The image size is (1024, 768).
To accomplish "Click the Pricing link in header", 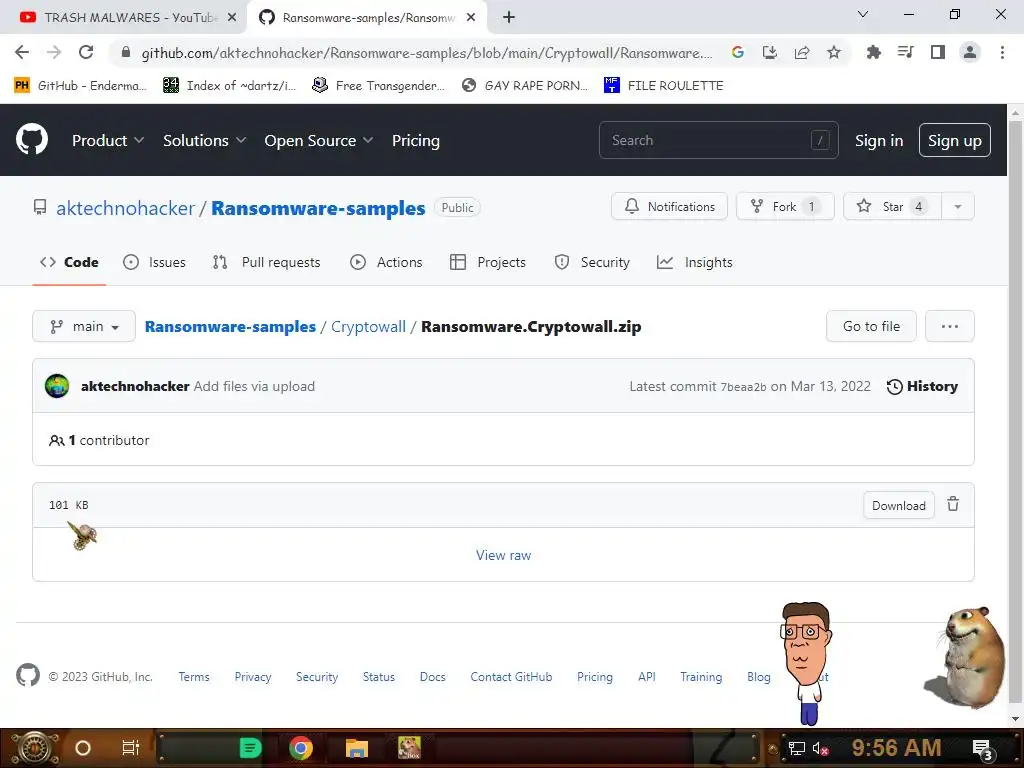I will point(415,140).
